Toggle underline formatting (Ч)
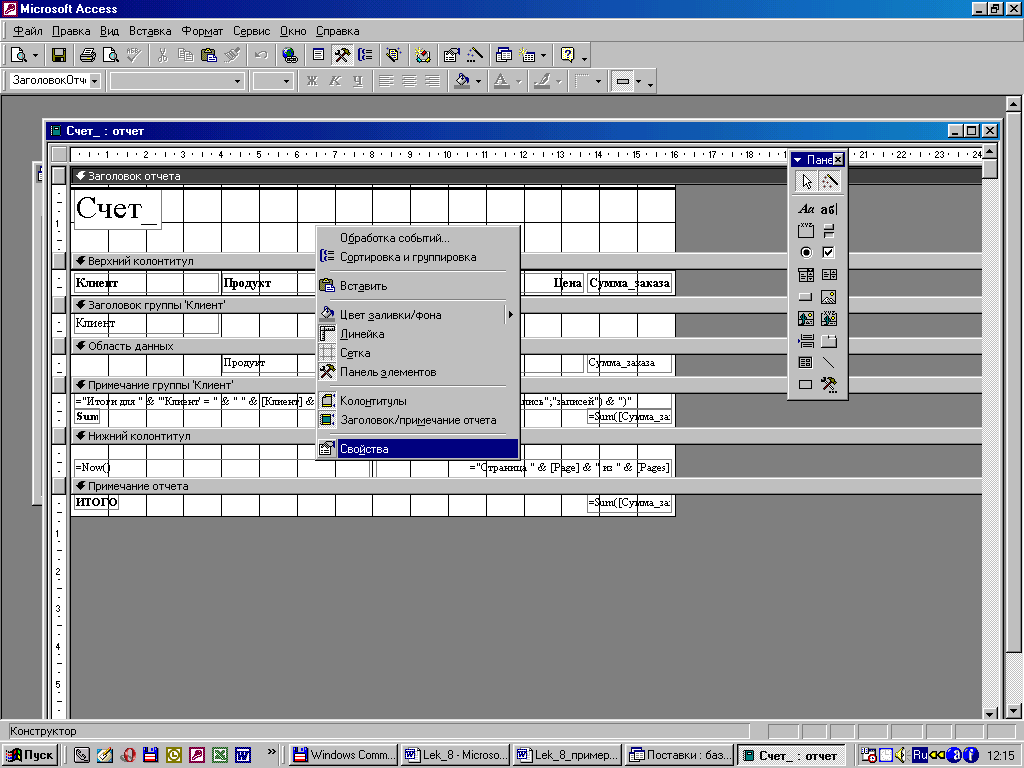Image resolution: width=1024 pixels, height=768 pixels. [x=358, y=82]
